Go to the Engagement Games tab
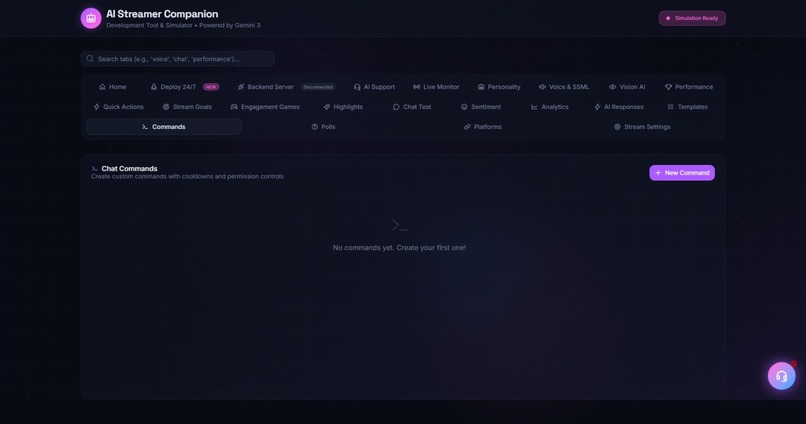806x424 pixels. coord(265,107)
